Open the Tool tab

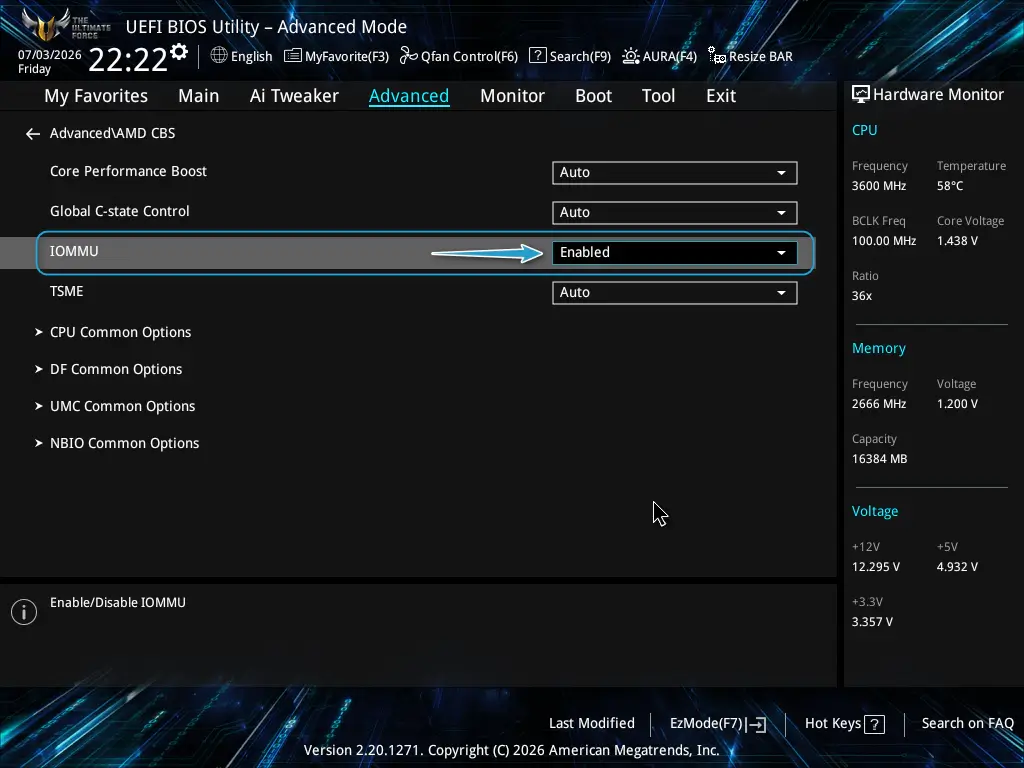pyautogui.click(x=658, y=96)
